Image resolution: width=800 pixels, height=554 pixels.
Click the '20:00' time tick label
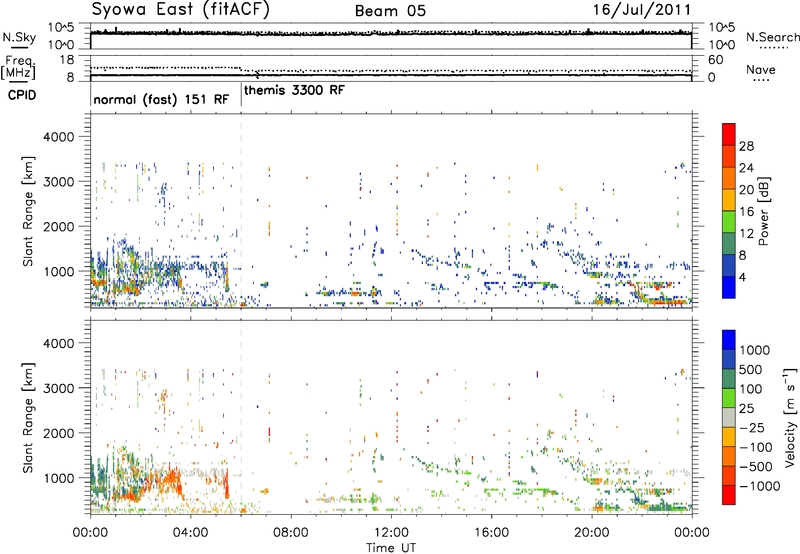[592, 533]
